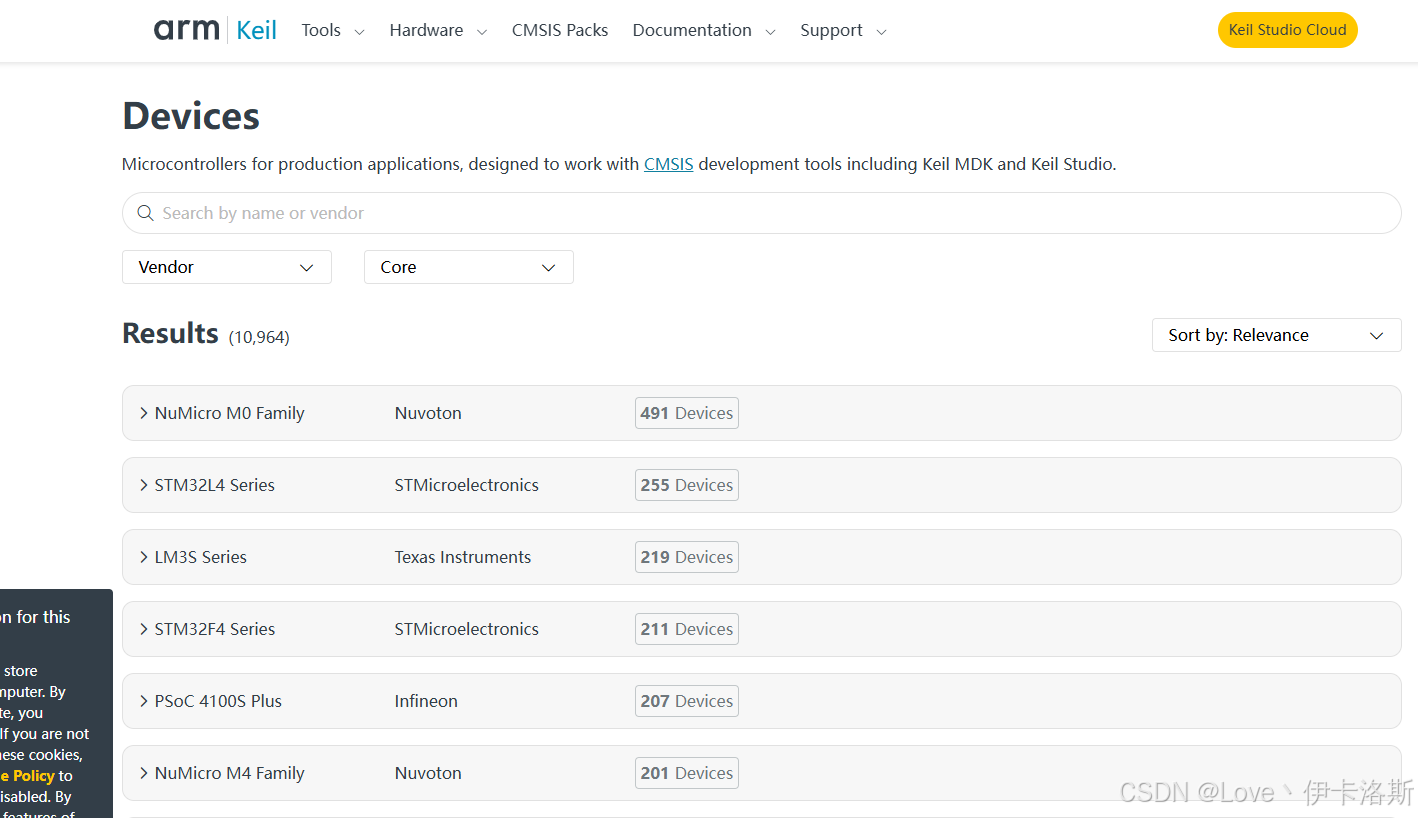Click STMicroelectronics in the STM32F4 row
This screenshot has width=1418, height=818.
click(x=467, y=629)
